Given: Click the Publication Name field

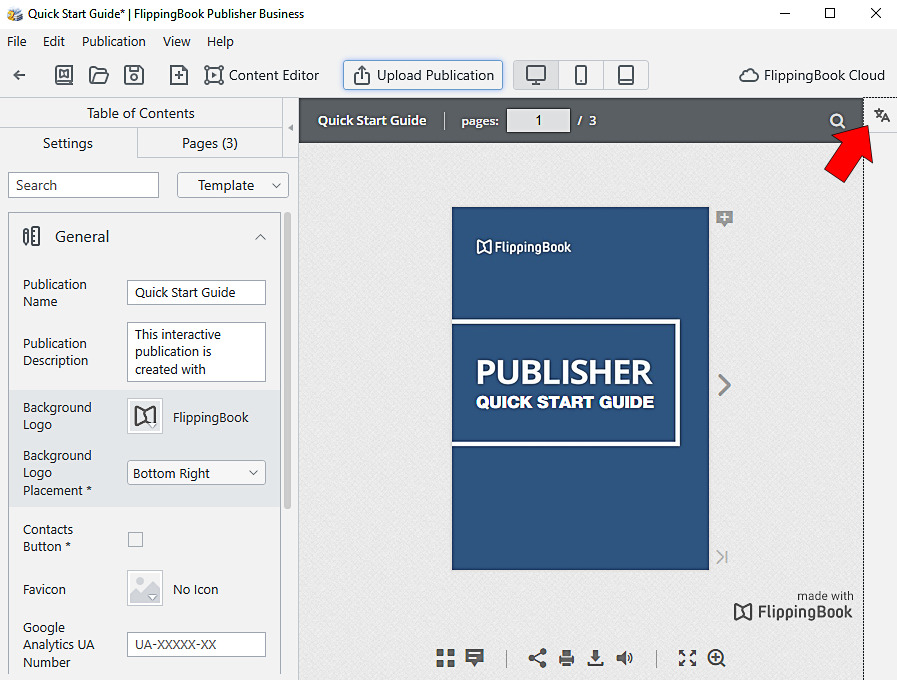Looking at the screenshot, I should (x=196, y=292).
